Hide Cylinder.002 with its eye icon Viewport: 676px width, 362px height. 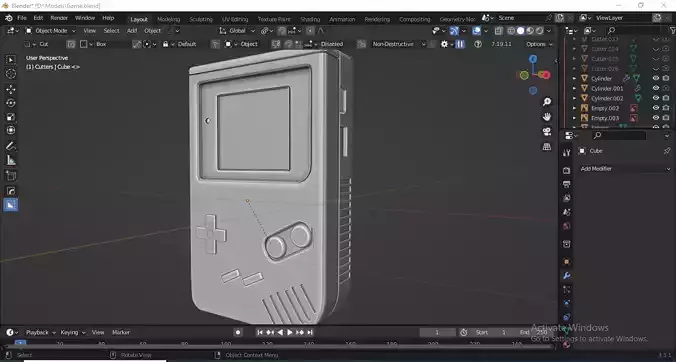coord(656,98)
